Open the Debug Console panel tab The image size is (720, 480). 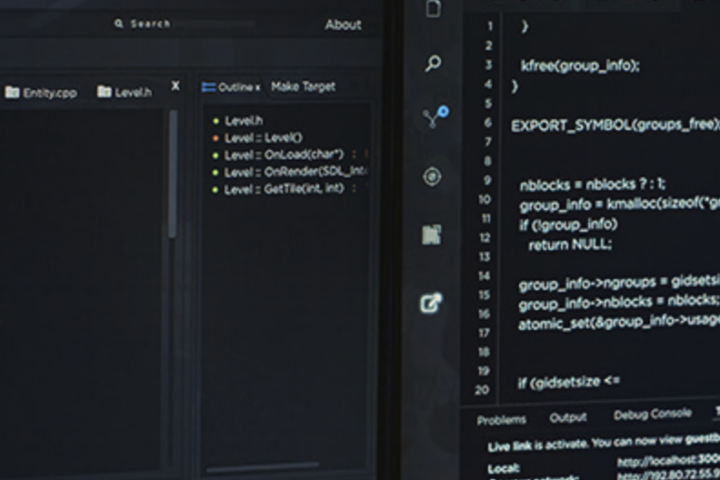(652, 414)
